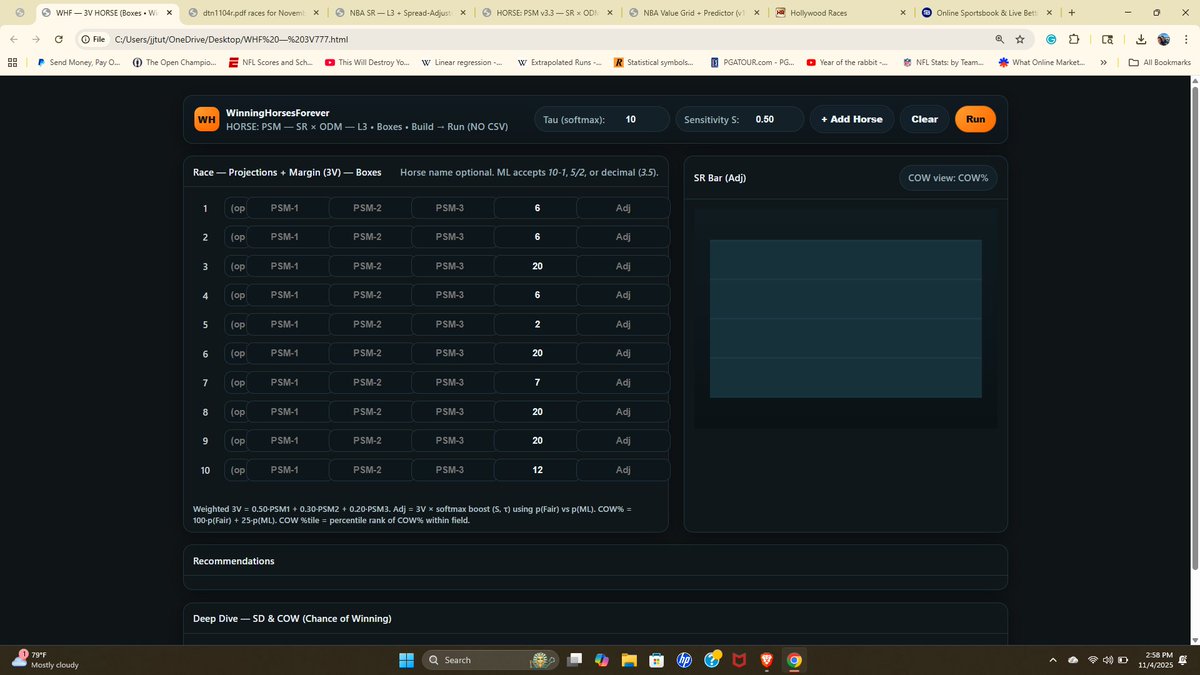Screen dimensions: 1200x675
Task: Open the extensions puzzle icon
Action: 1074,39
